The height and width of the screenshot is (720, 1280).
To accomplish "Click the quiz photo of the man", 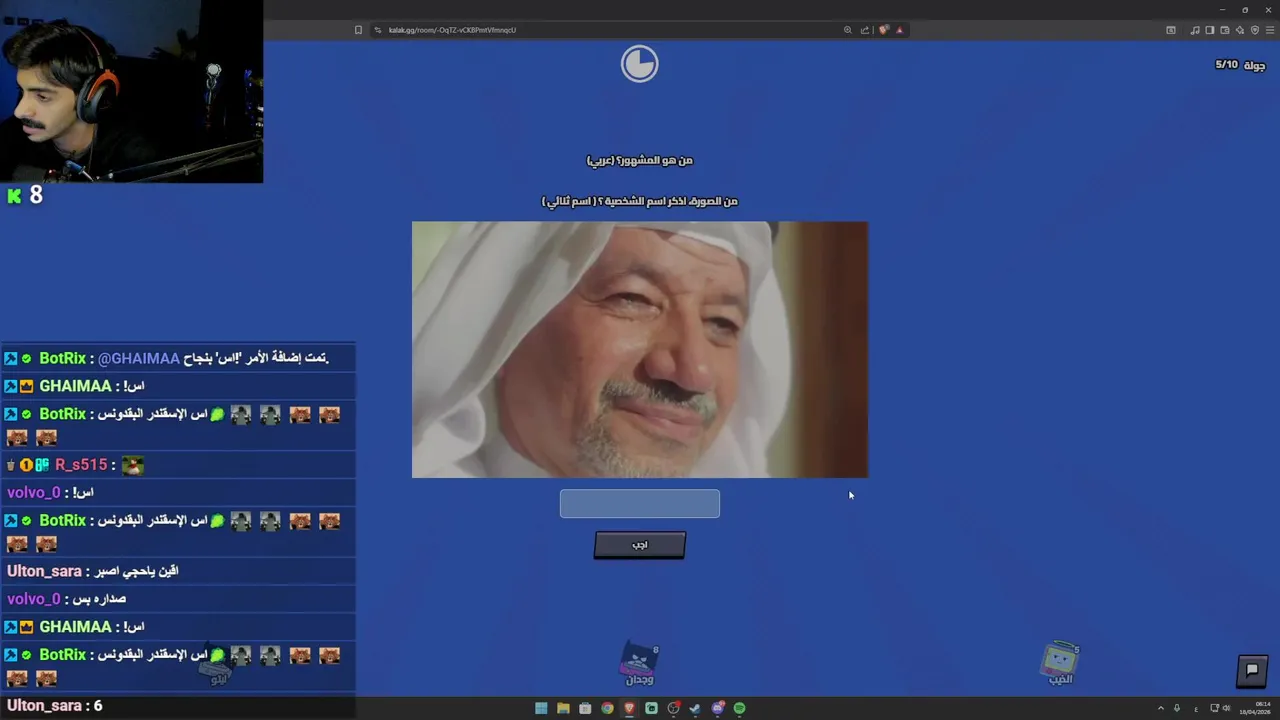I will click(640, 350).
